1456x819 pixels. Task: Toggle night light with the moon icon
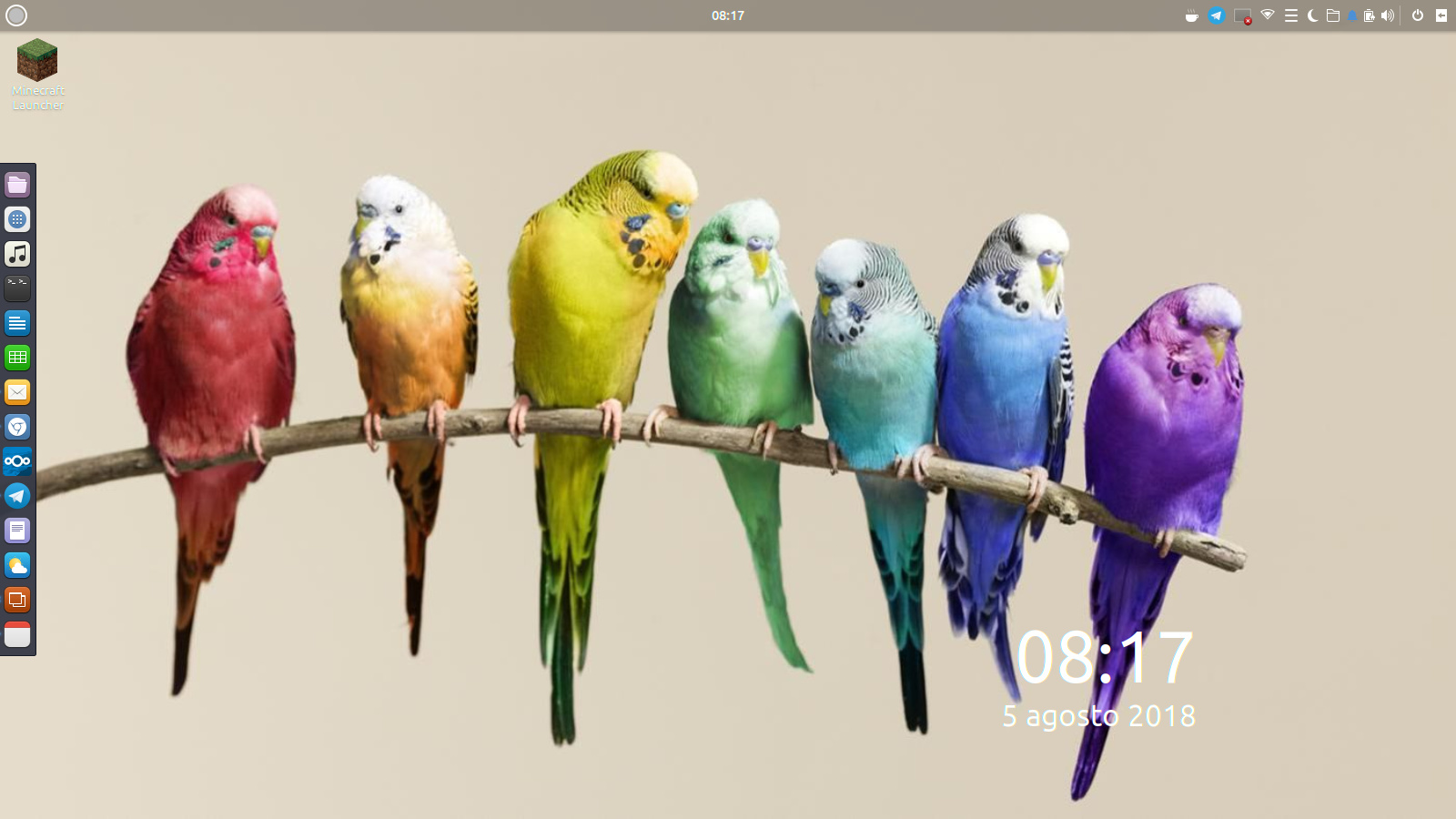pyautogui.click(x=1313, y=15)
